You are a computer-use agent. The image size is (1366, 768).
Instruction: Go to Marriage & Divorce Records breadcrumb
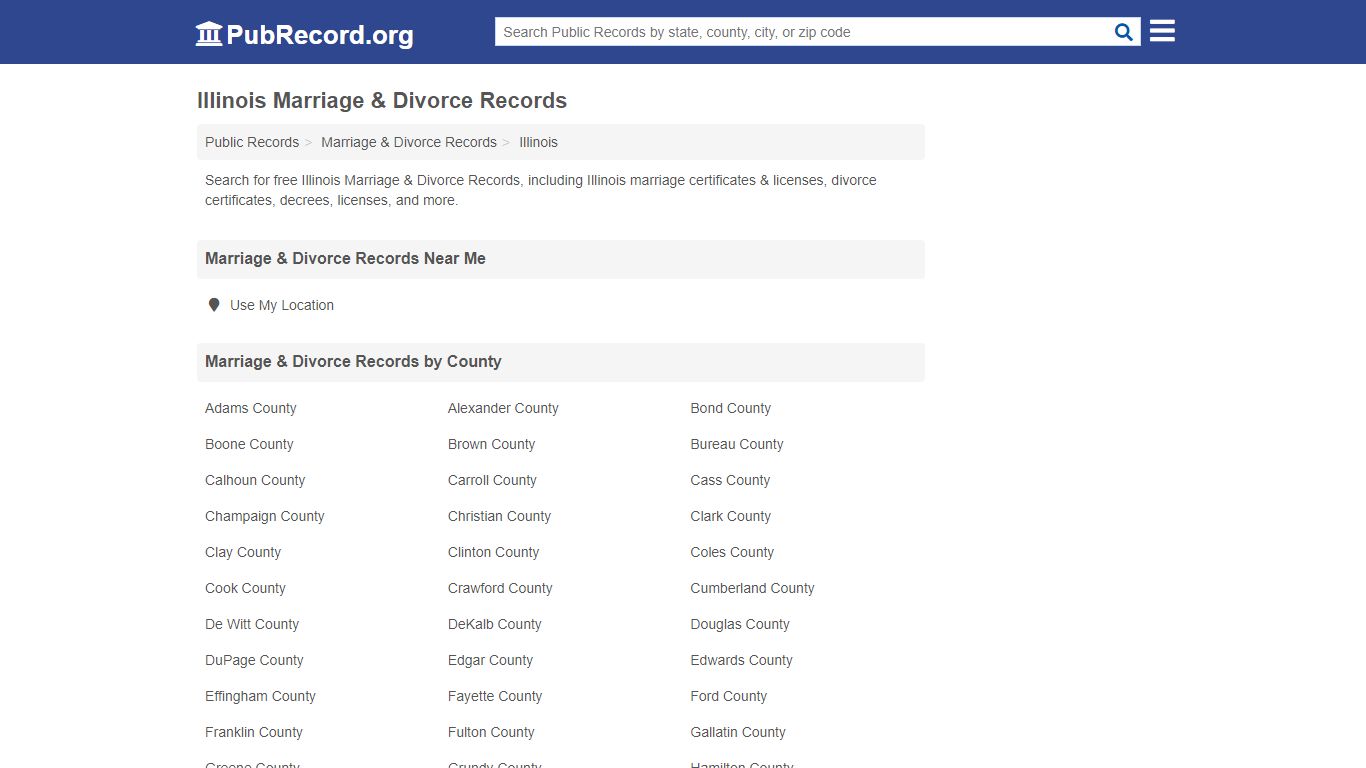click(409, 142)
